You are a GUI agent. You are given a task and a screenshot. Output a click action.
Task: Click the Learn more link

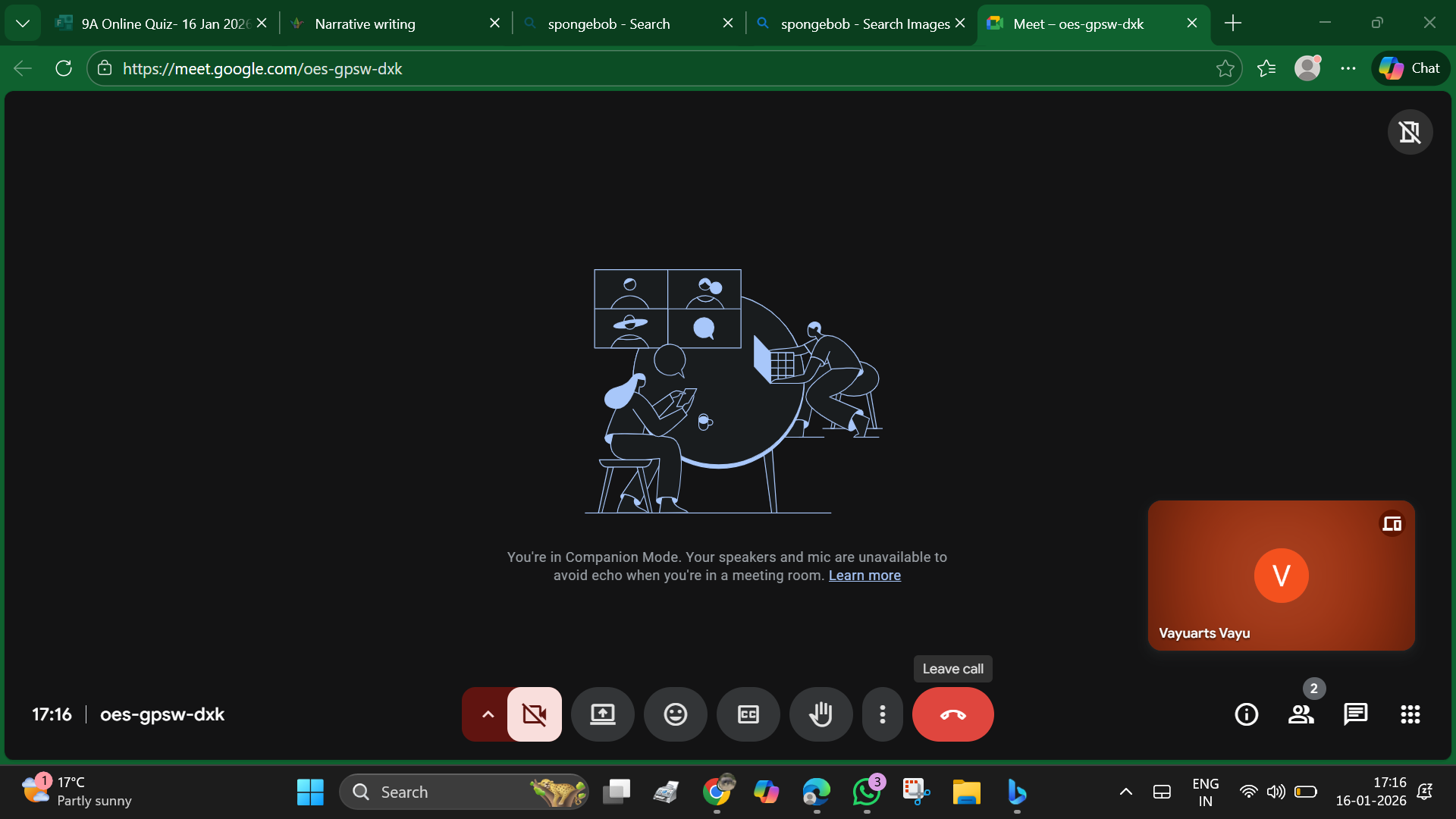(x=864, y=576)
